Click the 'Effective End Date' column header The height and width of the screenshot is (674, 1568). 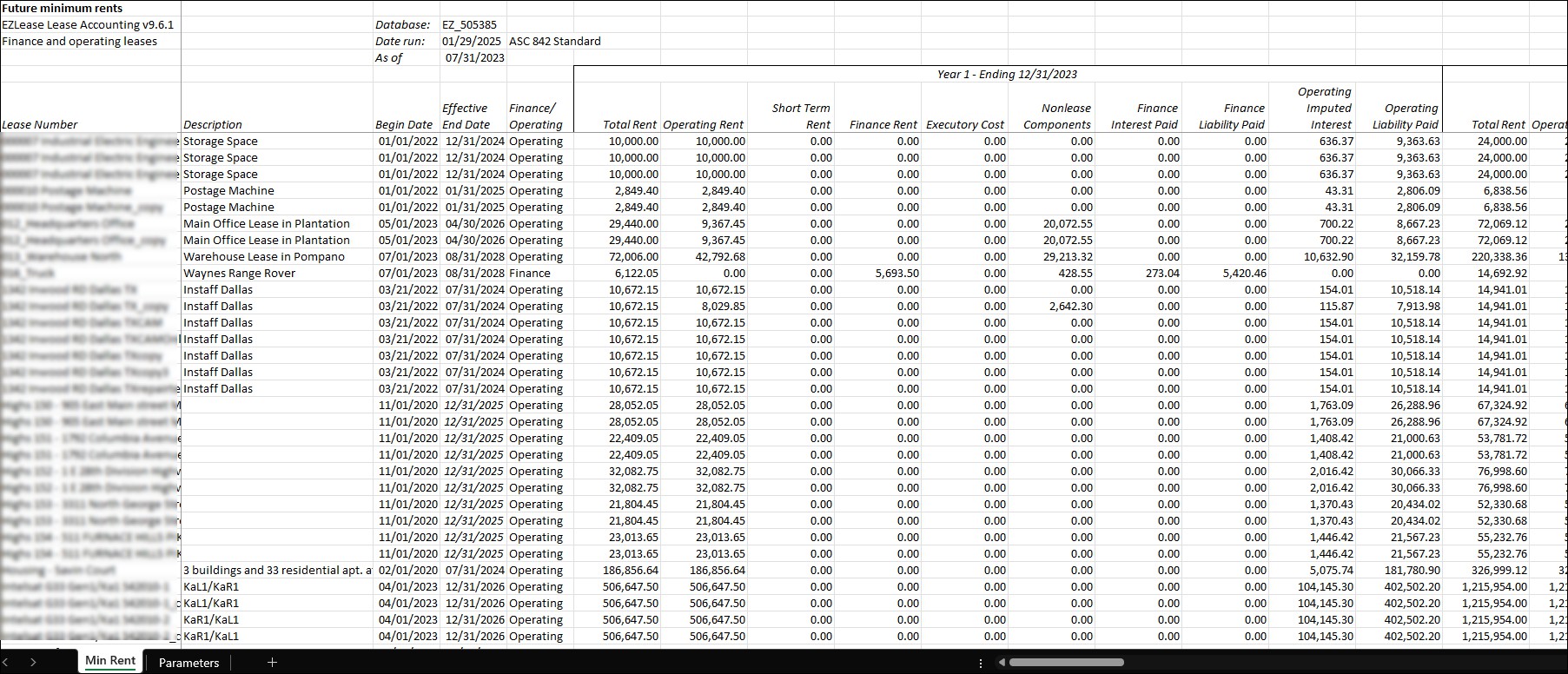(x=466, y=116)
